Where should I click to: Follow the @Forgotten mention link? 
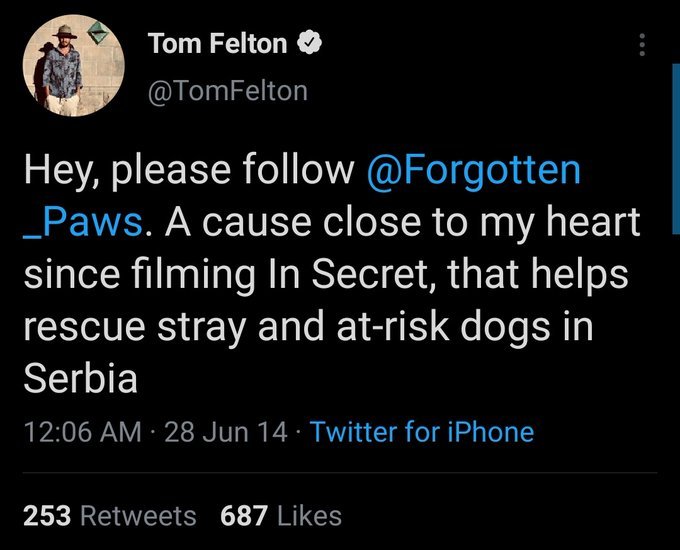tap(474, 170)
